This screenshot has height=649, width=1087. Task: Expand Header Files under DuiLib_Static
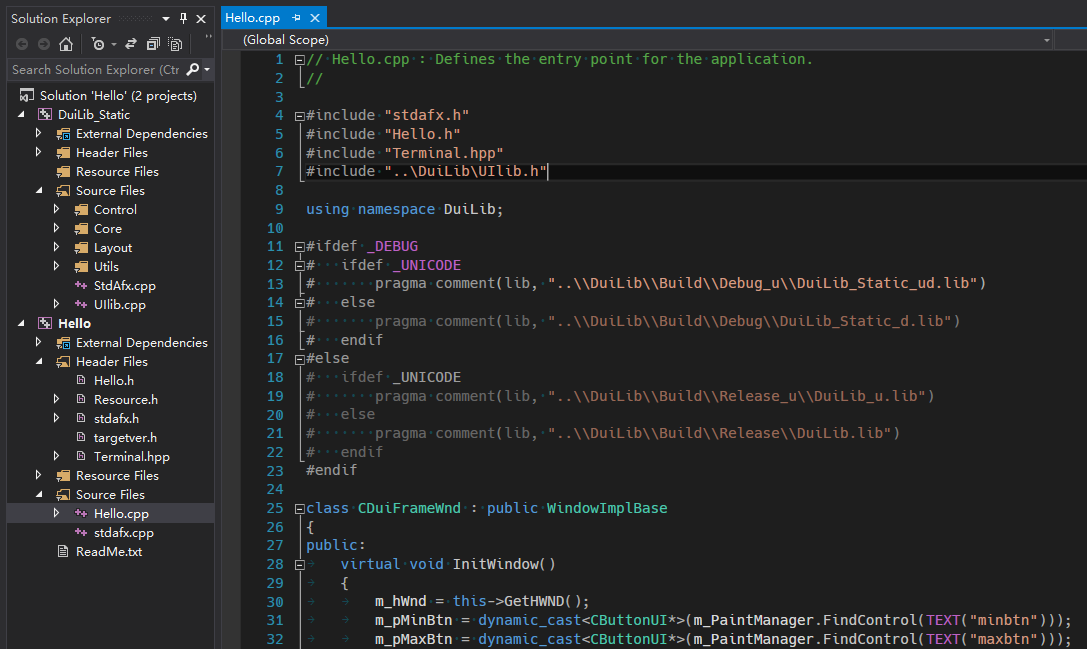coord(39,152)
